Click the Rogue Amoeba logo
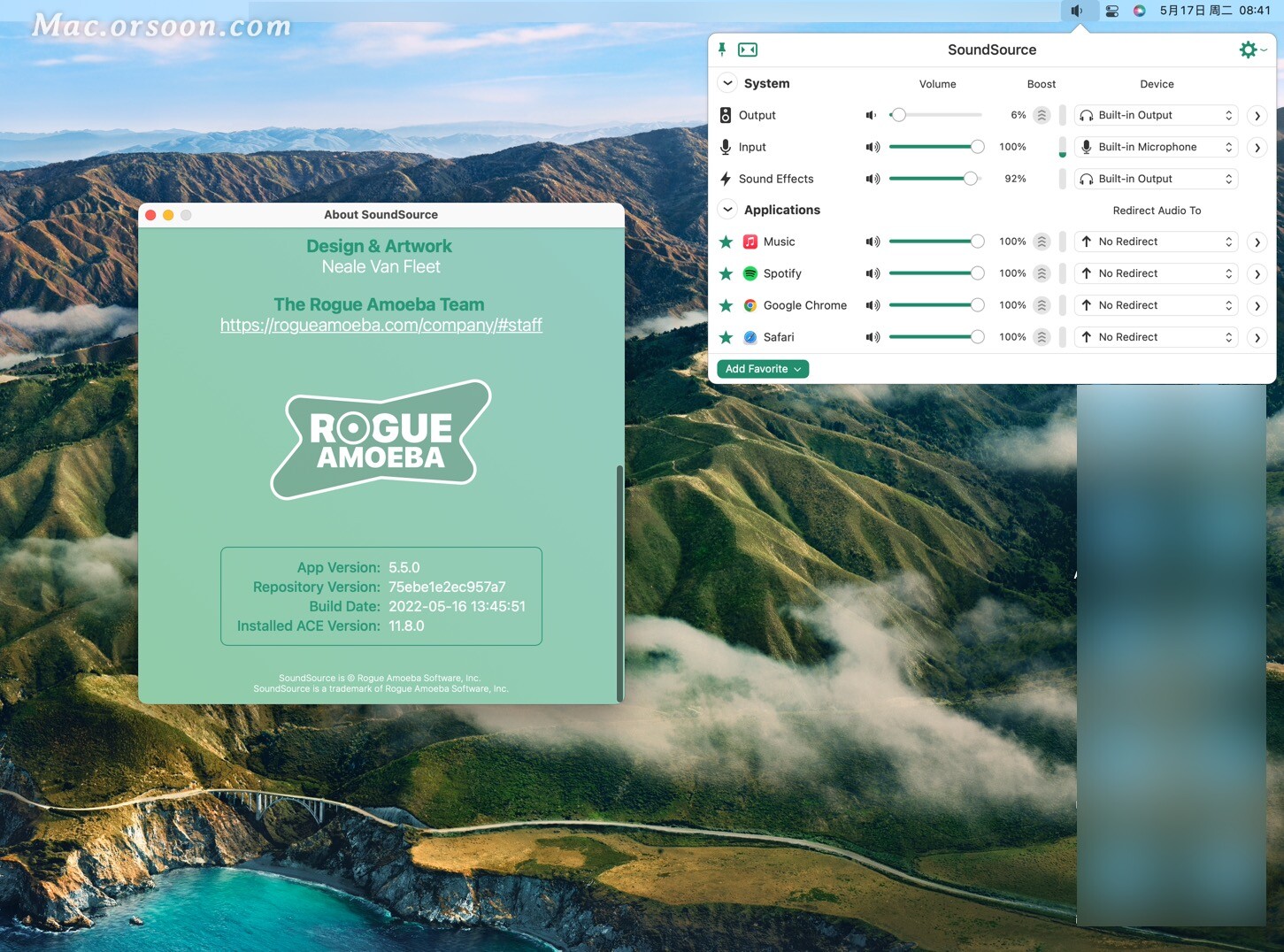Screen dimensions: 1284x952 pos(381,439)
